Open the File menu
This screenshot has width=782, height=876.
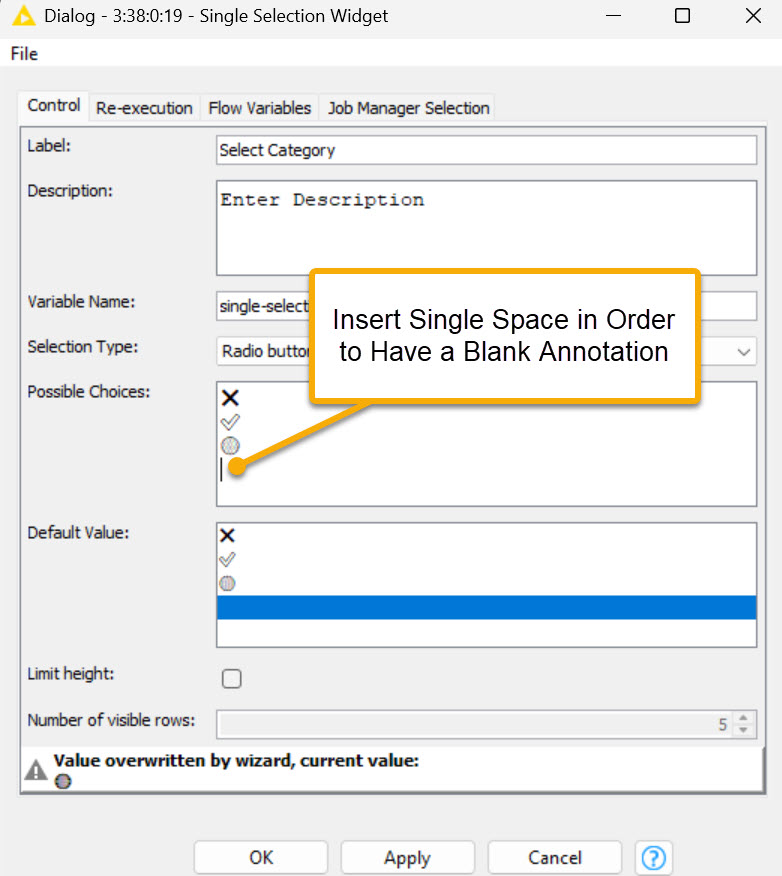tap(24, 54)
